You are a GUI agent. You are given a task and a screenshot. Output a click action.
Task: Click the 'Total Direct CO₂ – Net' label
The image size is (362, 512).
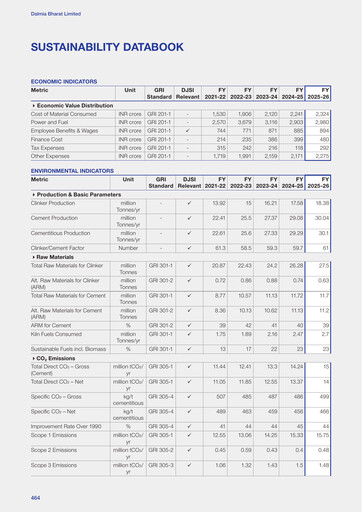(57, 382)
